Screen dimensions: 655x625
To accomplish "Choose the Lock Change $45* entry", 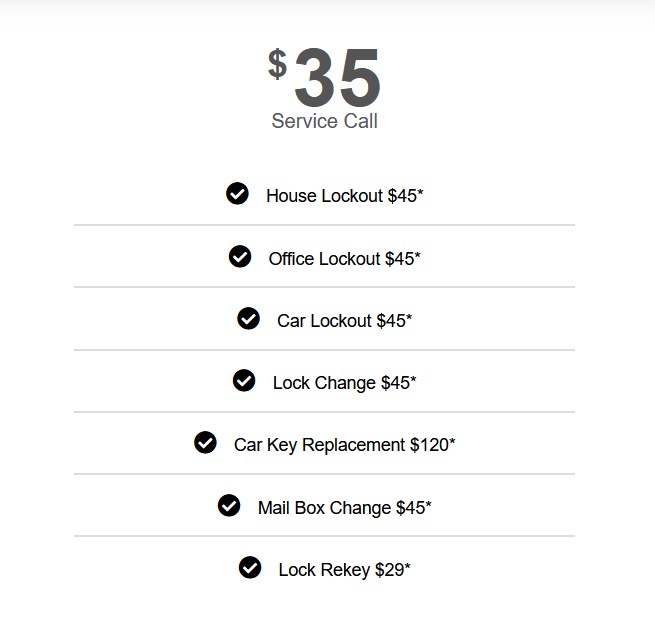I will tap(344, 383).
